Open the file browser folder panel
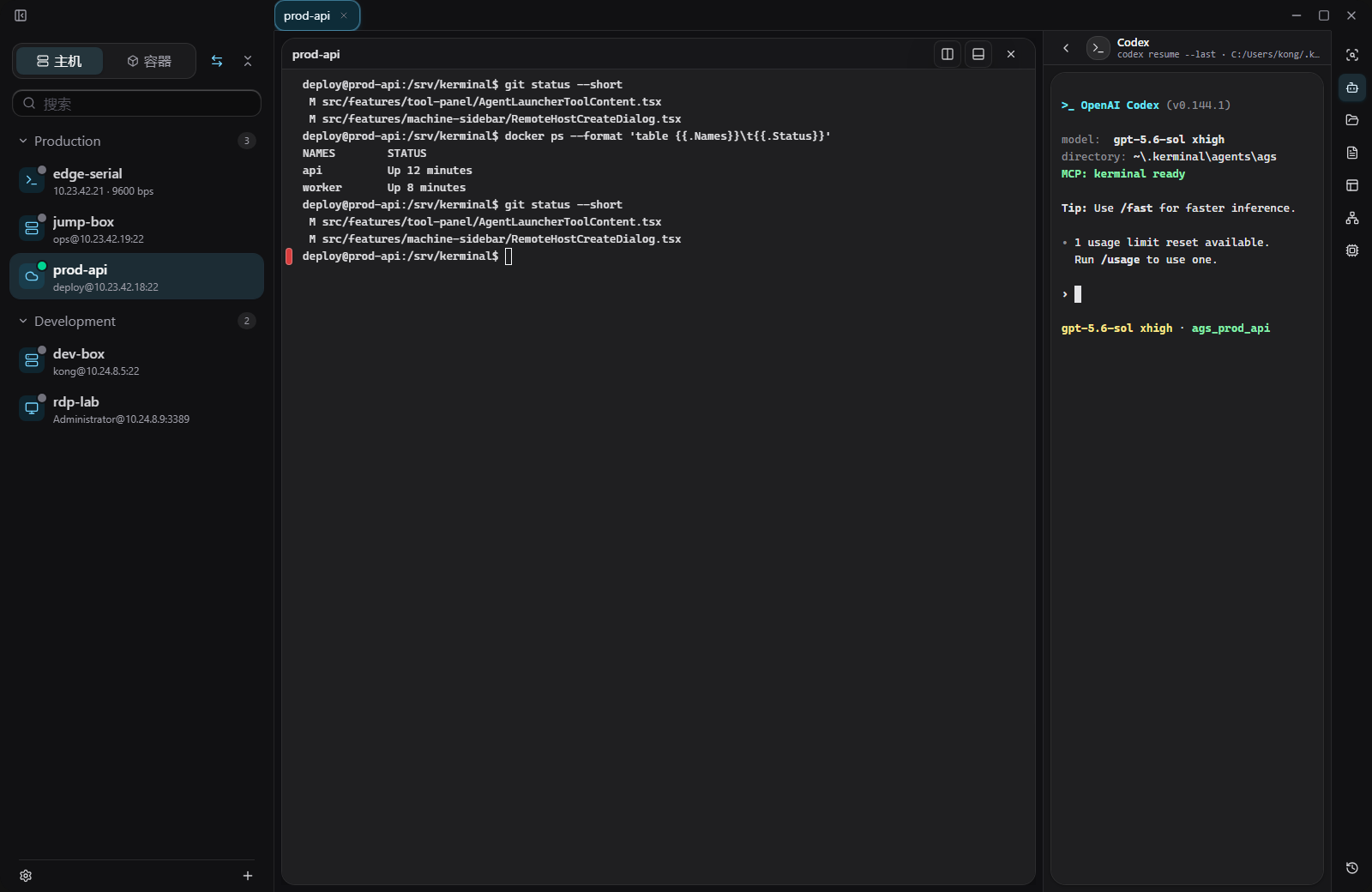Screen dimensions: 1372x892 point(1352,120)
